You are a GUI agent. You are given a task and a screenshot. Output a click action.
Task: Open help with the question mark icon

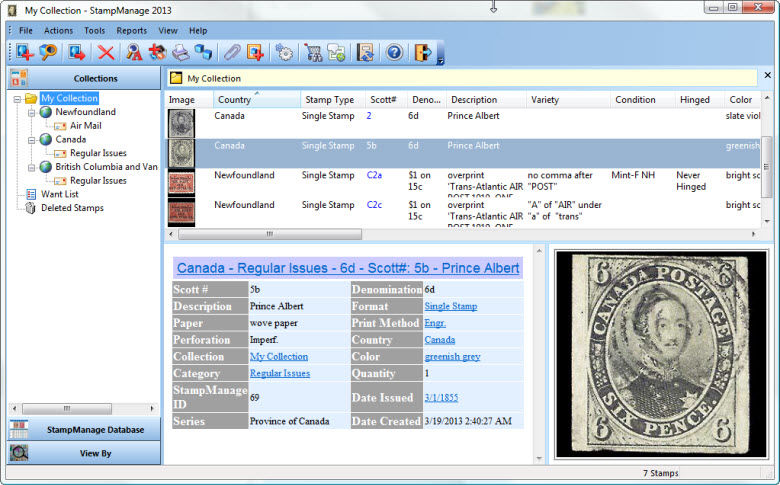(394, 52)
